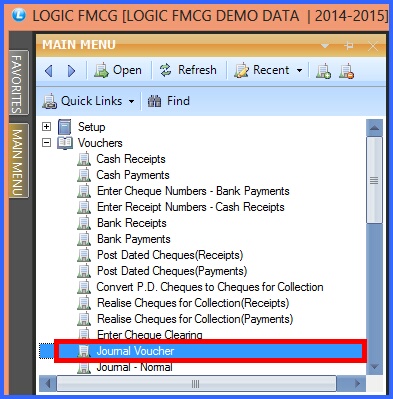Open Post Dated Cheques(Receipts)
Image resolution: width=393 pixels, height=399 pixels.
point(170,255)
